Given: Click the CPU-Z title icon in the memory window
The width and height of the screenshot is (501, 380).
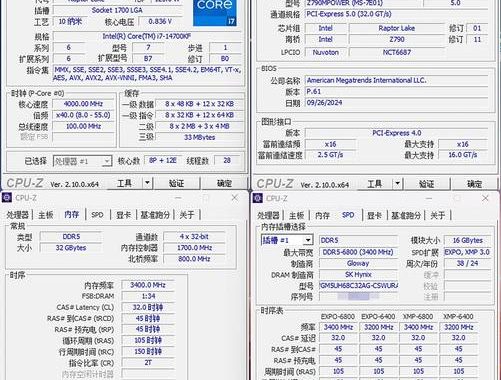Looking at the screenshot, I should tap(7, 198).
